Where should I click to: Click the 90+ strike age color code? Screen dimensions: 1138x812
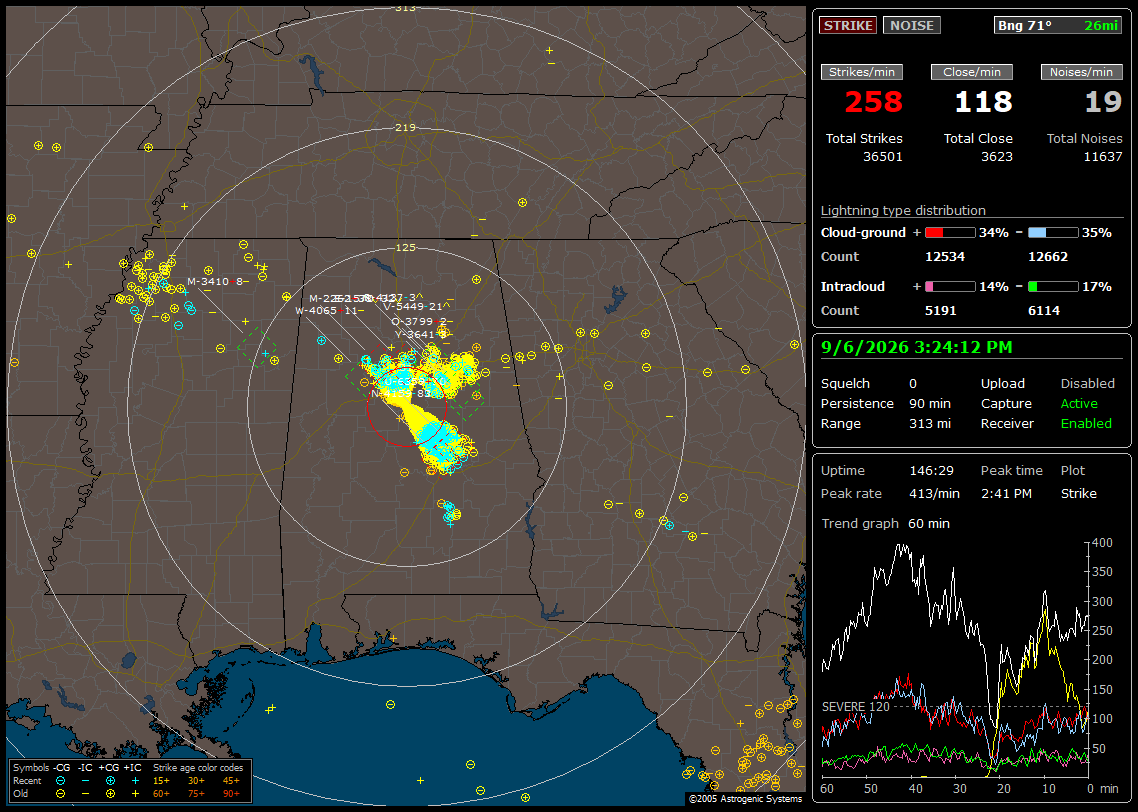[x=232, y=794]
